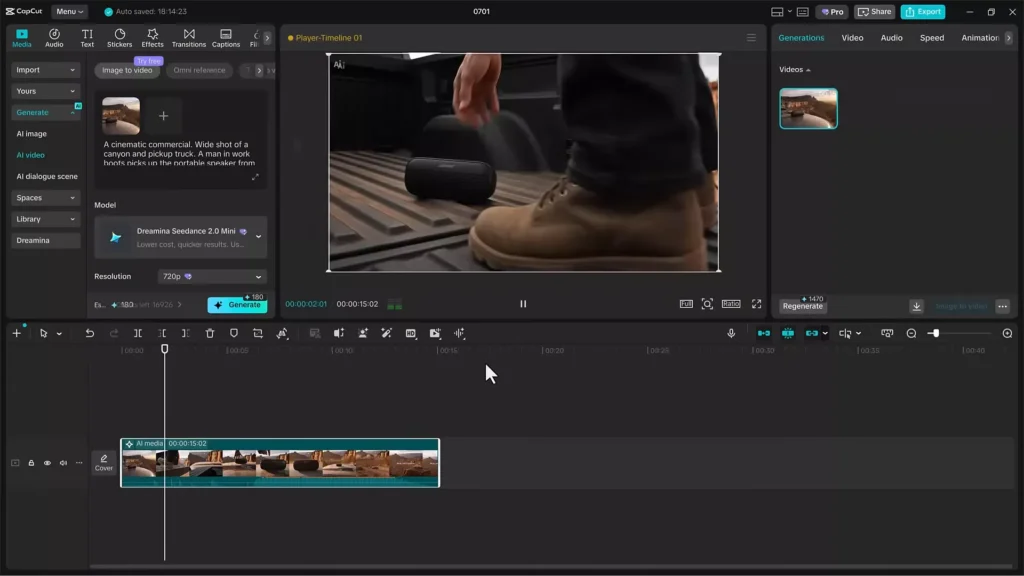Enter fullscreen preview with expand arrows icon
1024x576 pixels.
click(756, 304)
